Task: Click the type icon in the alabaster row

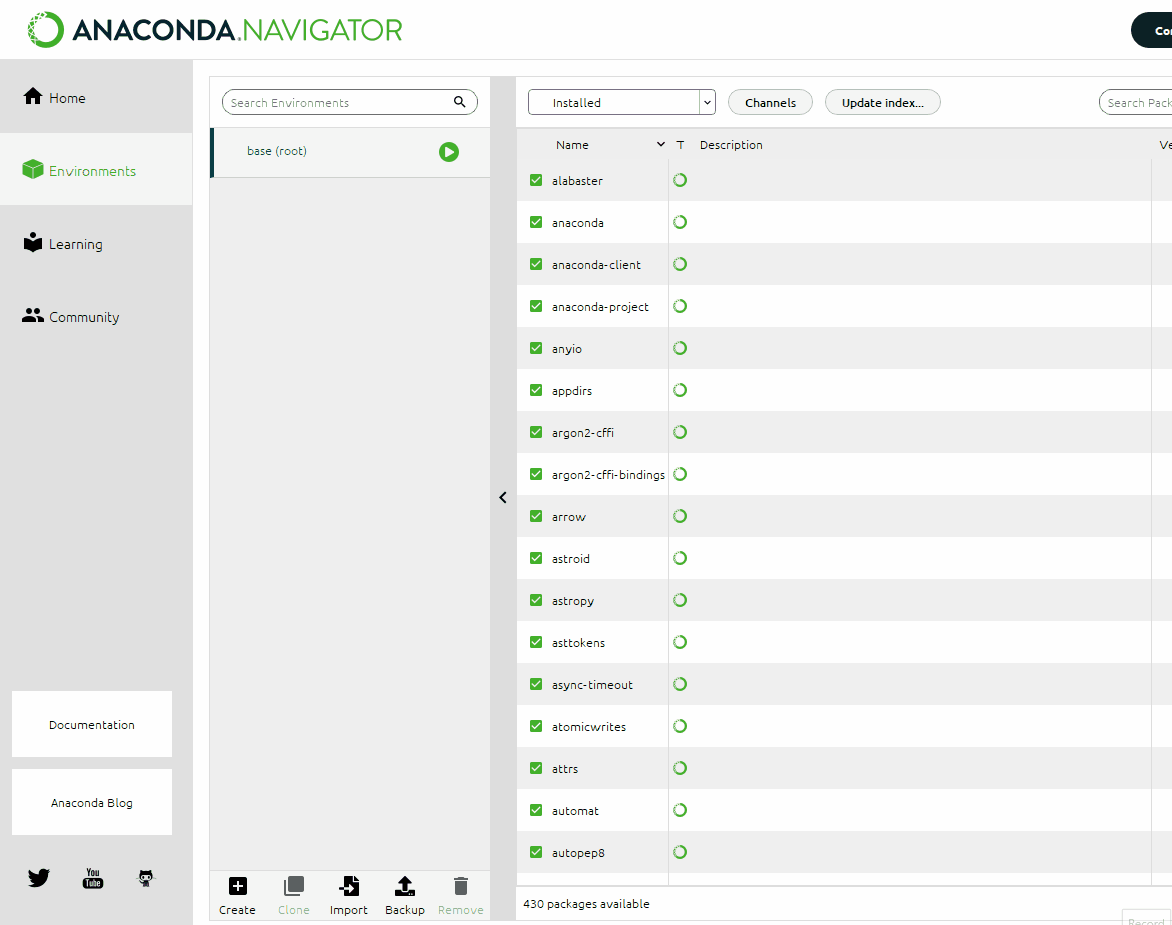Action: 679,180
